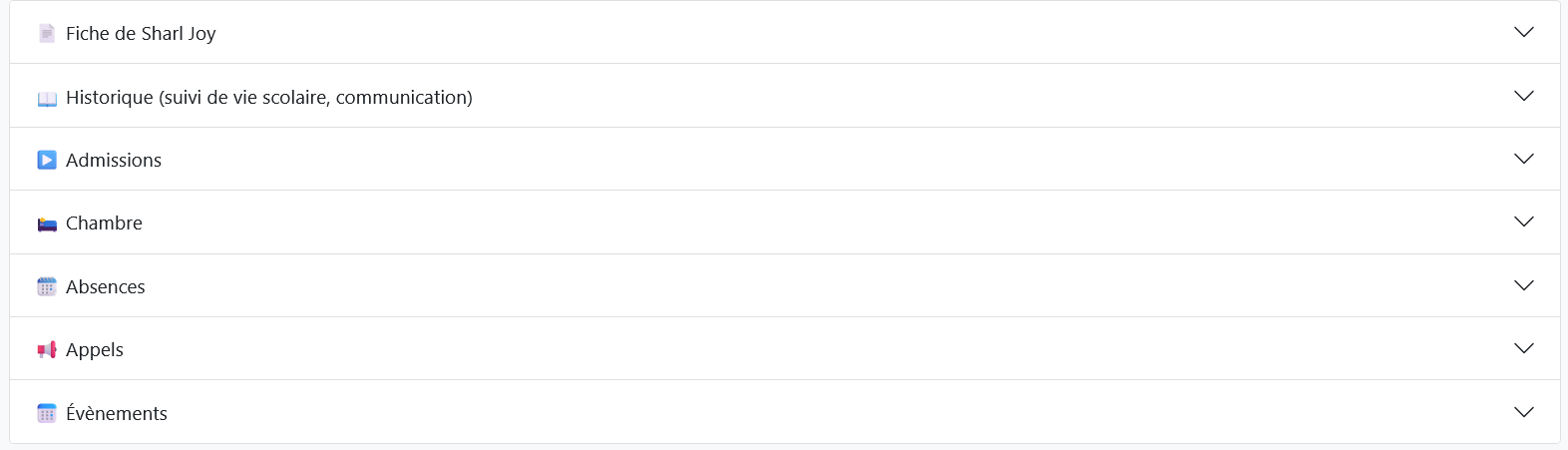Open the Fiche de Sharl Joy label
This screenshot has height=450, width=1568.
[x=141, y=34]
